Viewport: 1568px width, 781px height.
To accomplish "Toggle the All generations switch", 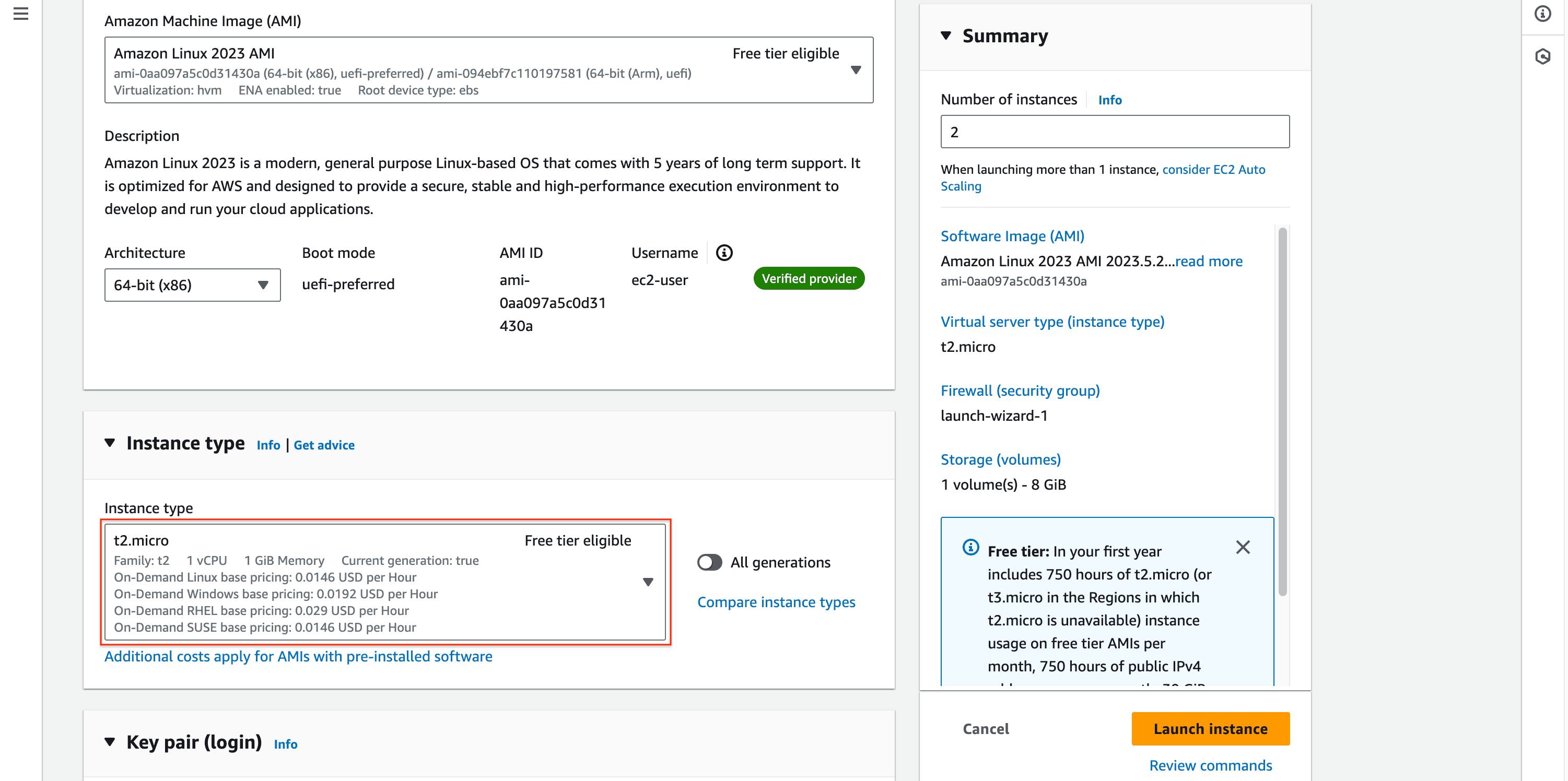I will click(709, 562).
